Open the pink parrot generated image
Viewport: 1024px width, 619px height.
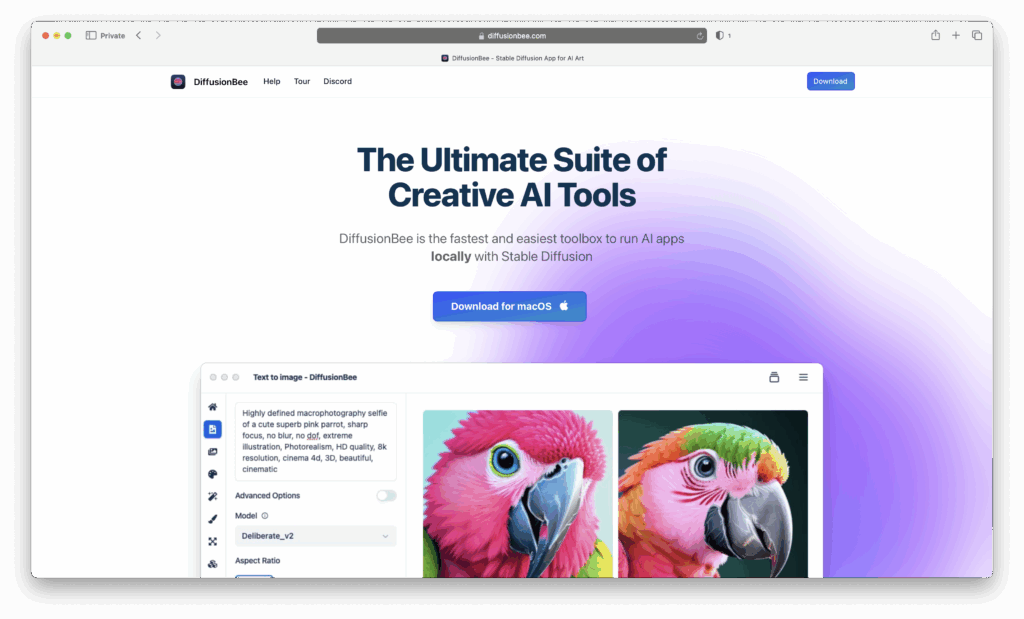pos(518,494)
